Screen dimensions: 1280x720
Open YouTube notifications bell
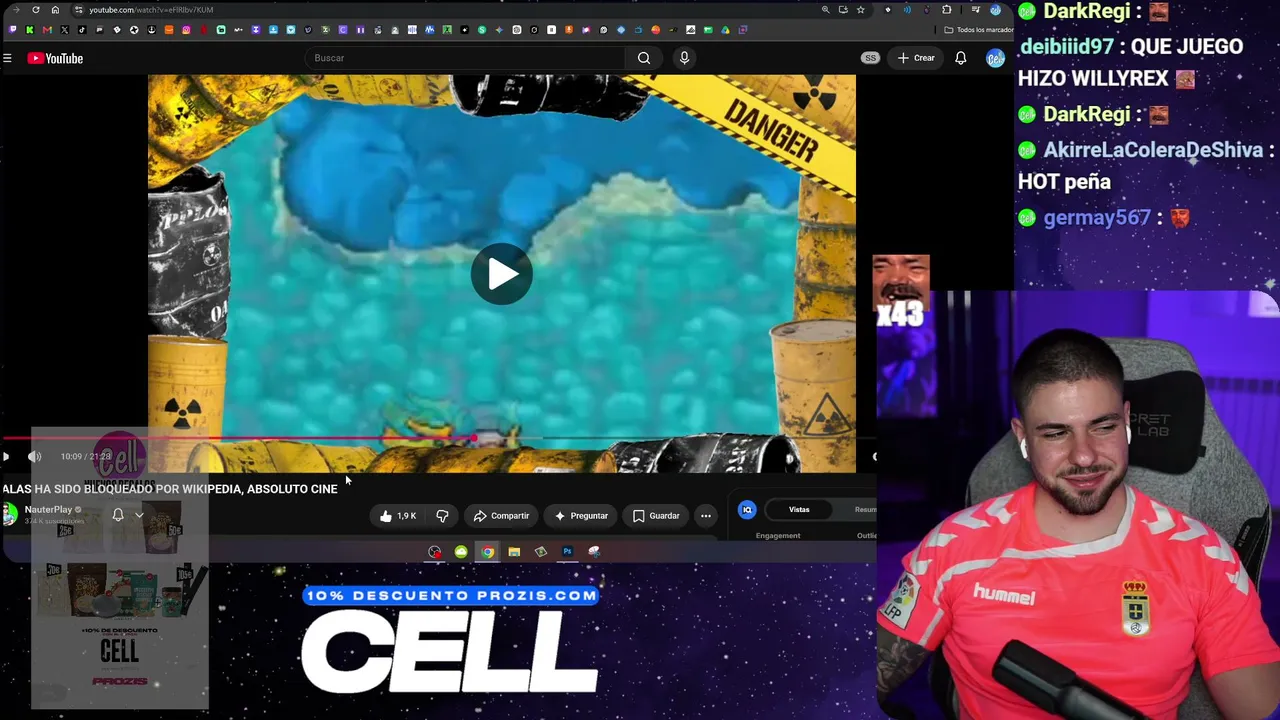click(960, 58)
